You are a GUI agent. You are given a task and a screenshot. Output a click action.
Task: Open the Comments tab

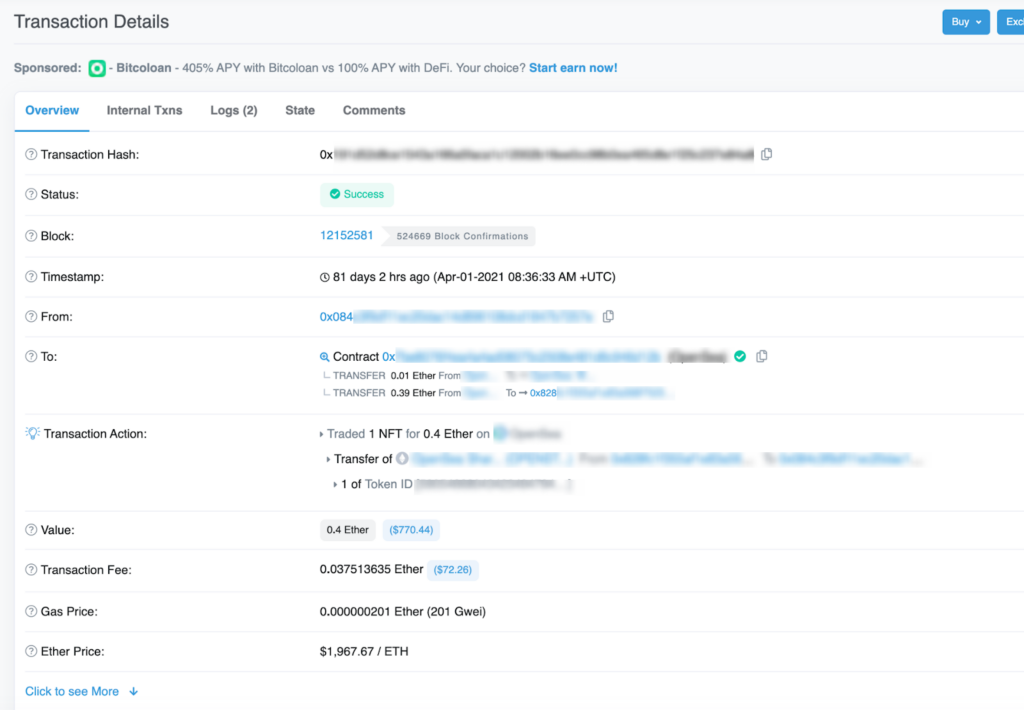point(374,111)
